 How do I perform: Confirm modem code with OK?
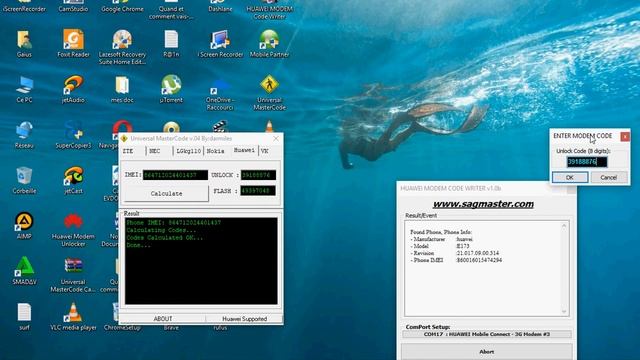click(x=570, y=177)
